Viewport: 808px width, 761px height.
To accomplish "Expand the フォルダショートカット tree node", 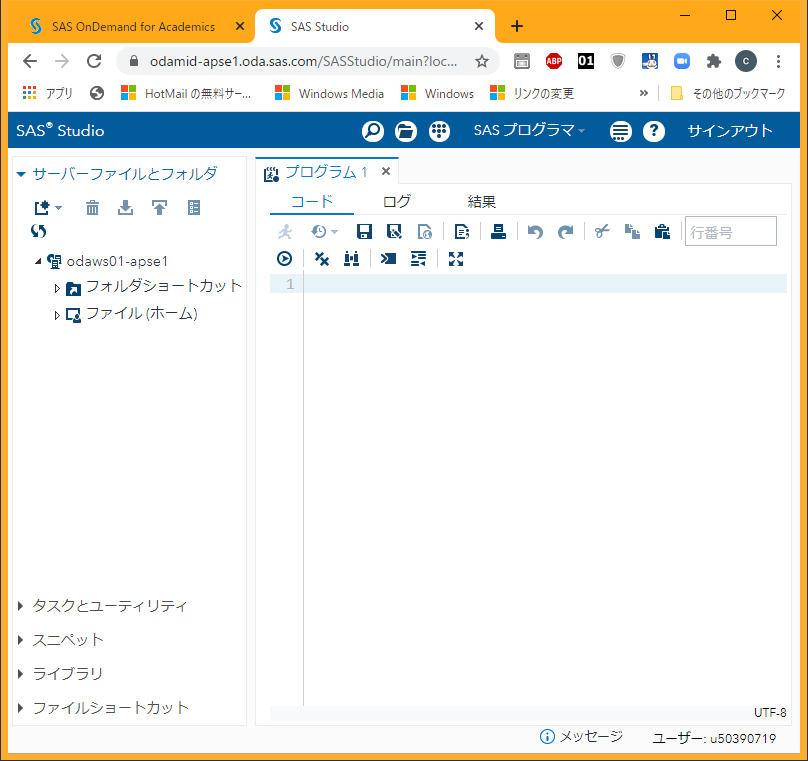I will pyautogui.click(x=57, y=289).
